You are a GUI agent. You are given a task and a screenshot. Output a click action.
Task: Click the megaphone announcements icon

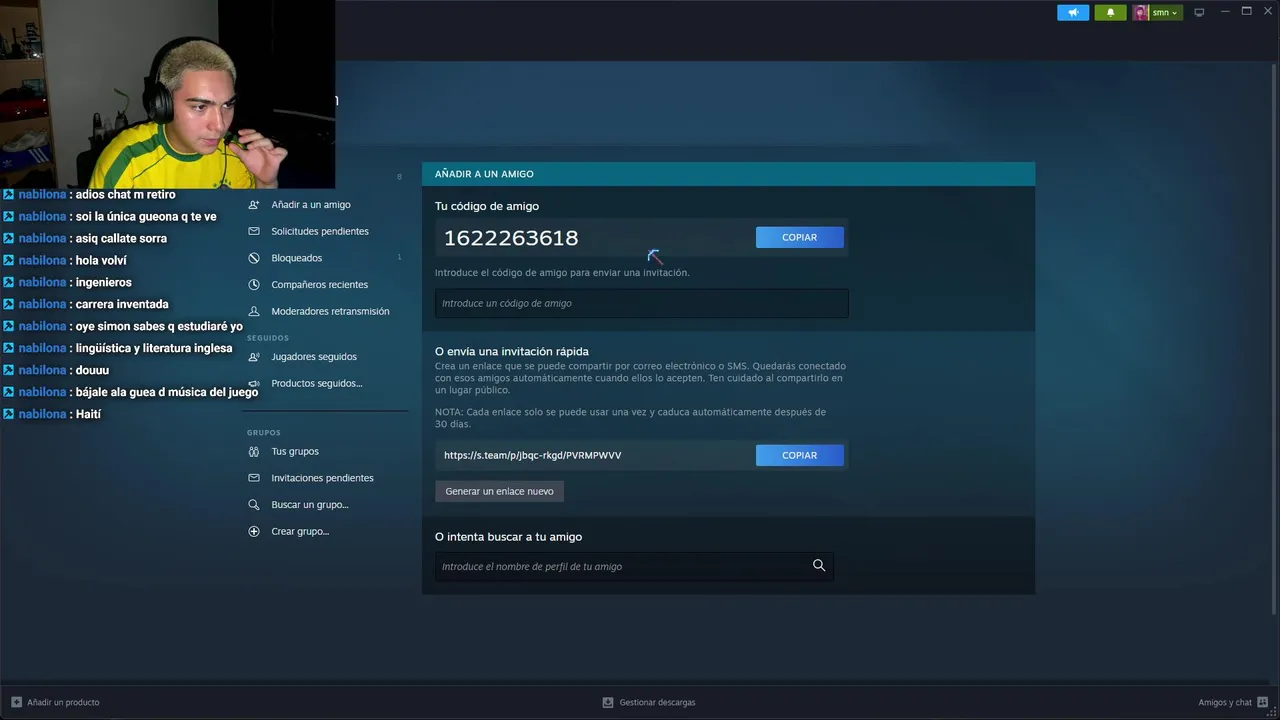pos(1073,13)
